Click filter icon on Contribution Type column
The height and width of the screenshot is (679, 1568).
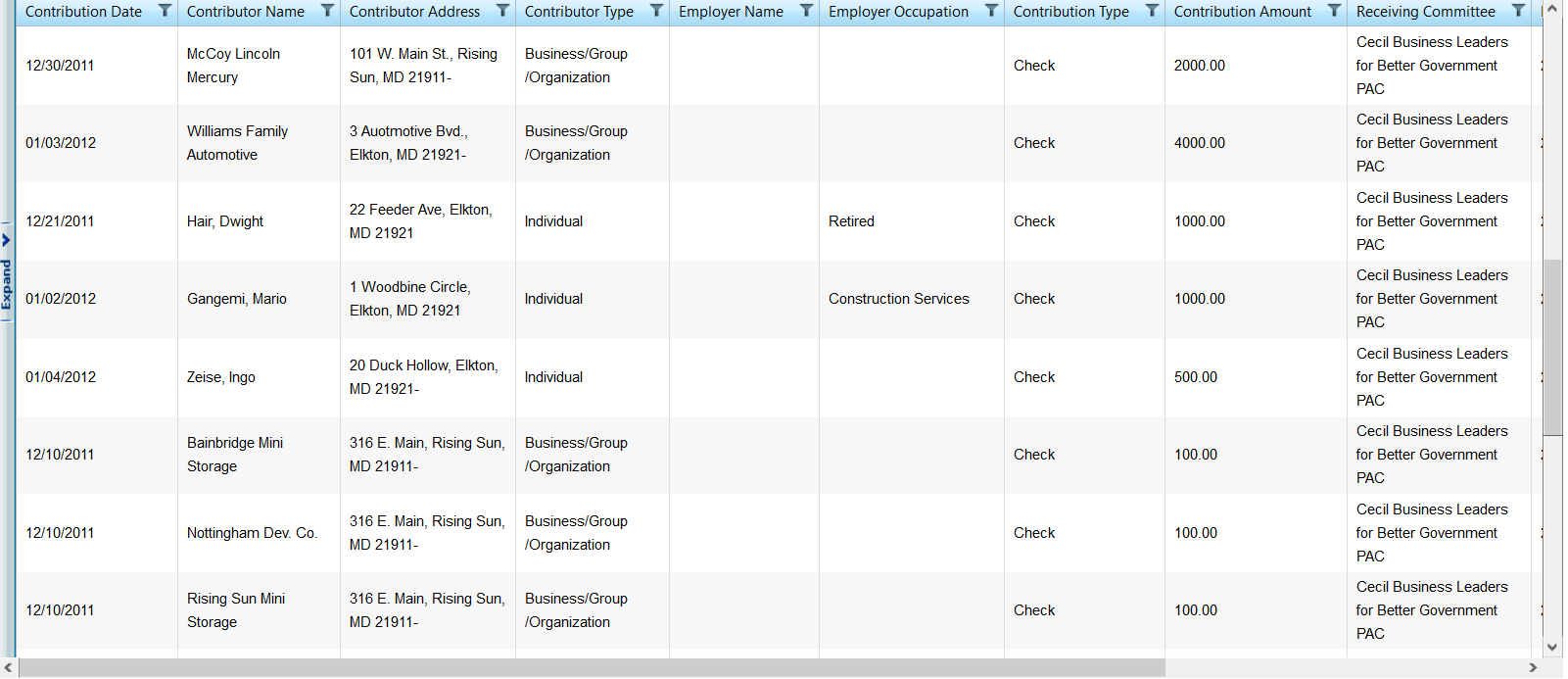click(1152, 11)
